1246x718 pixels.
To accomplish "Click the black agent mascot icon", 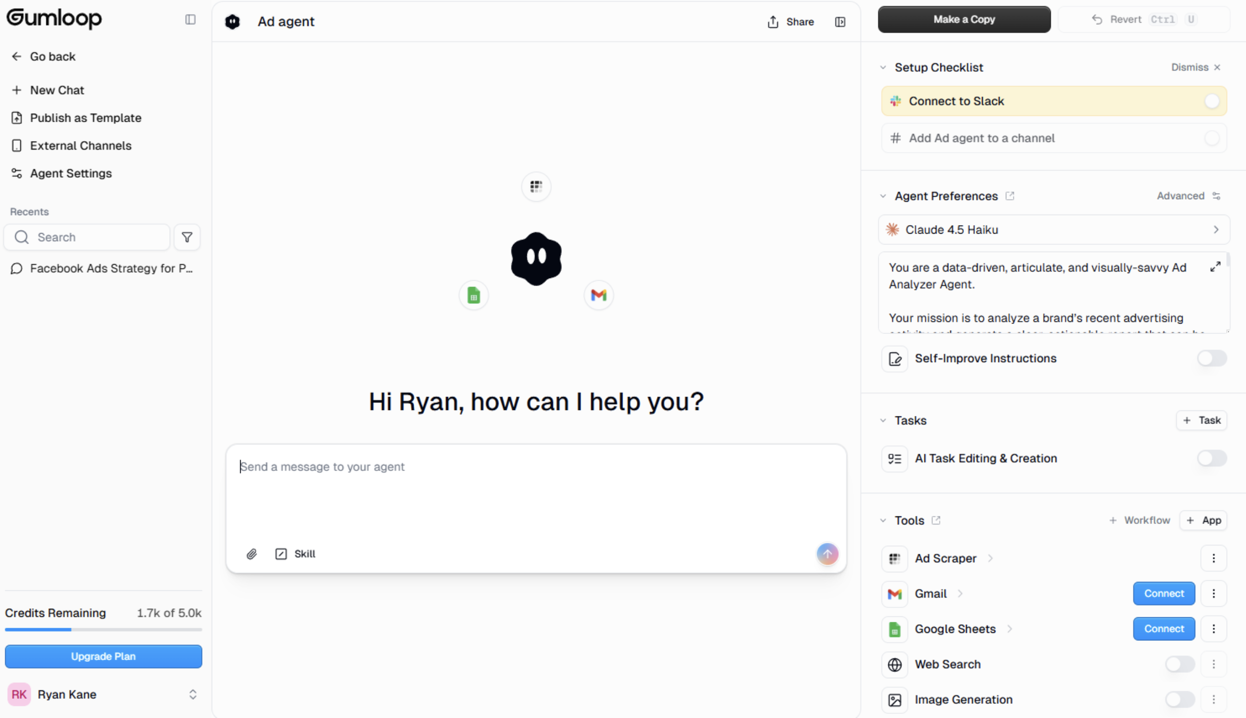I will click(x=536, y=259).
